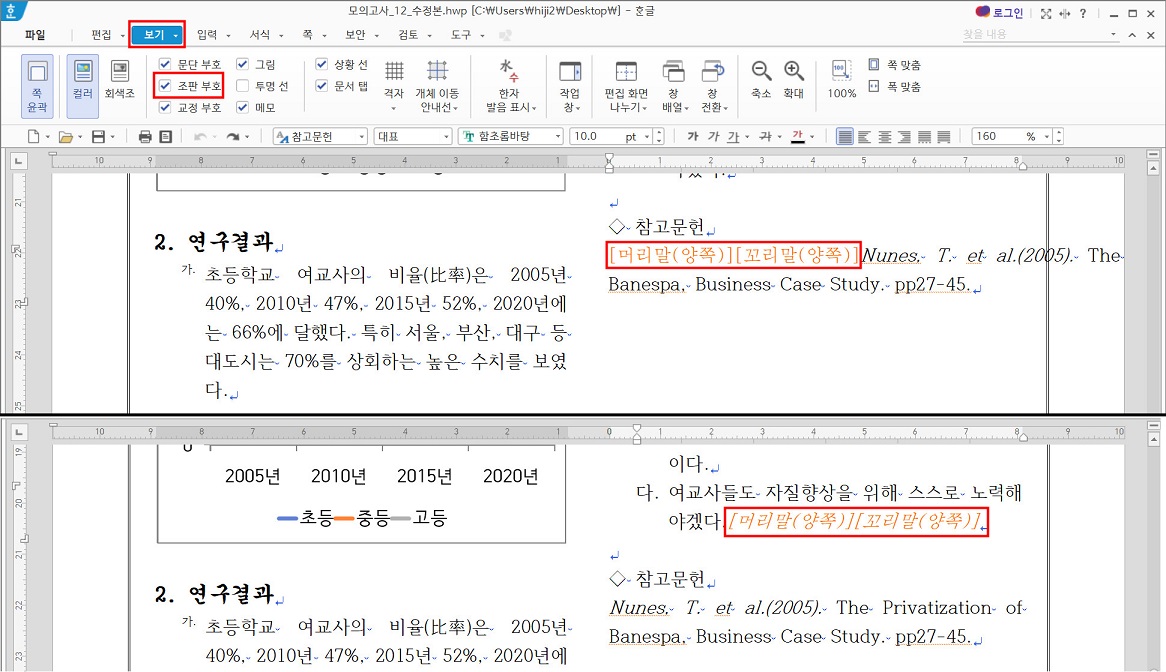The height and width of the screenshot is (672, 1166).
Task: Toggle the 그림 checkbox
Action: click(242, 65)
